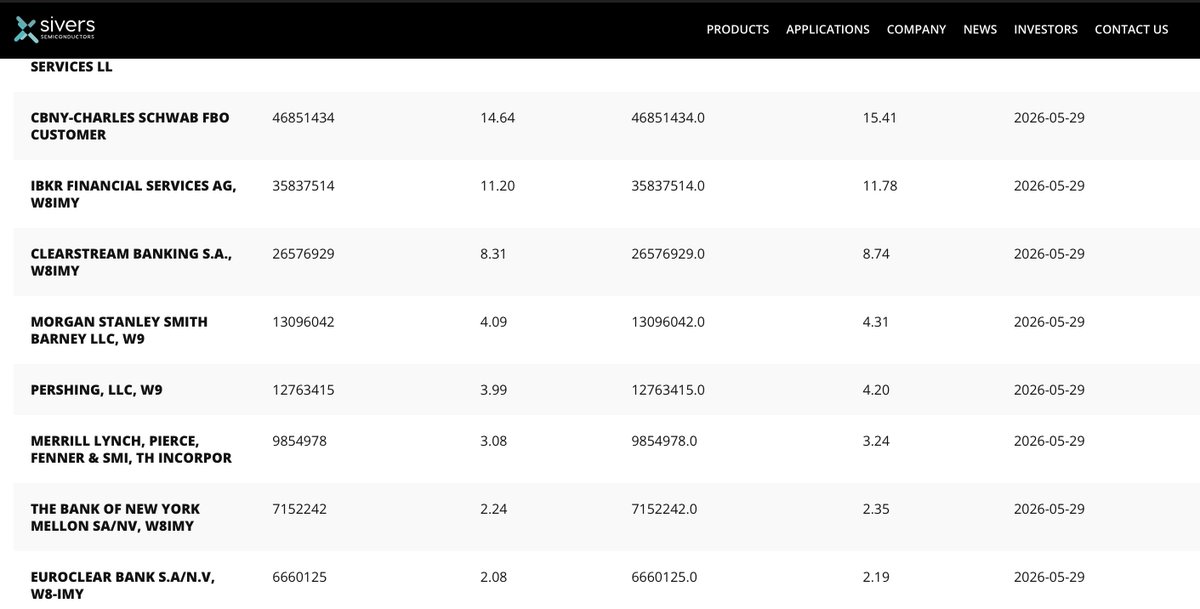Select share count 46851434

coord(303,118)
